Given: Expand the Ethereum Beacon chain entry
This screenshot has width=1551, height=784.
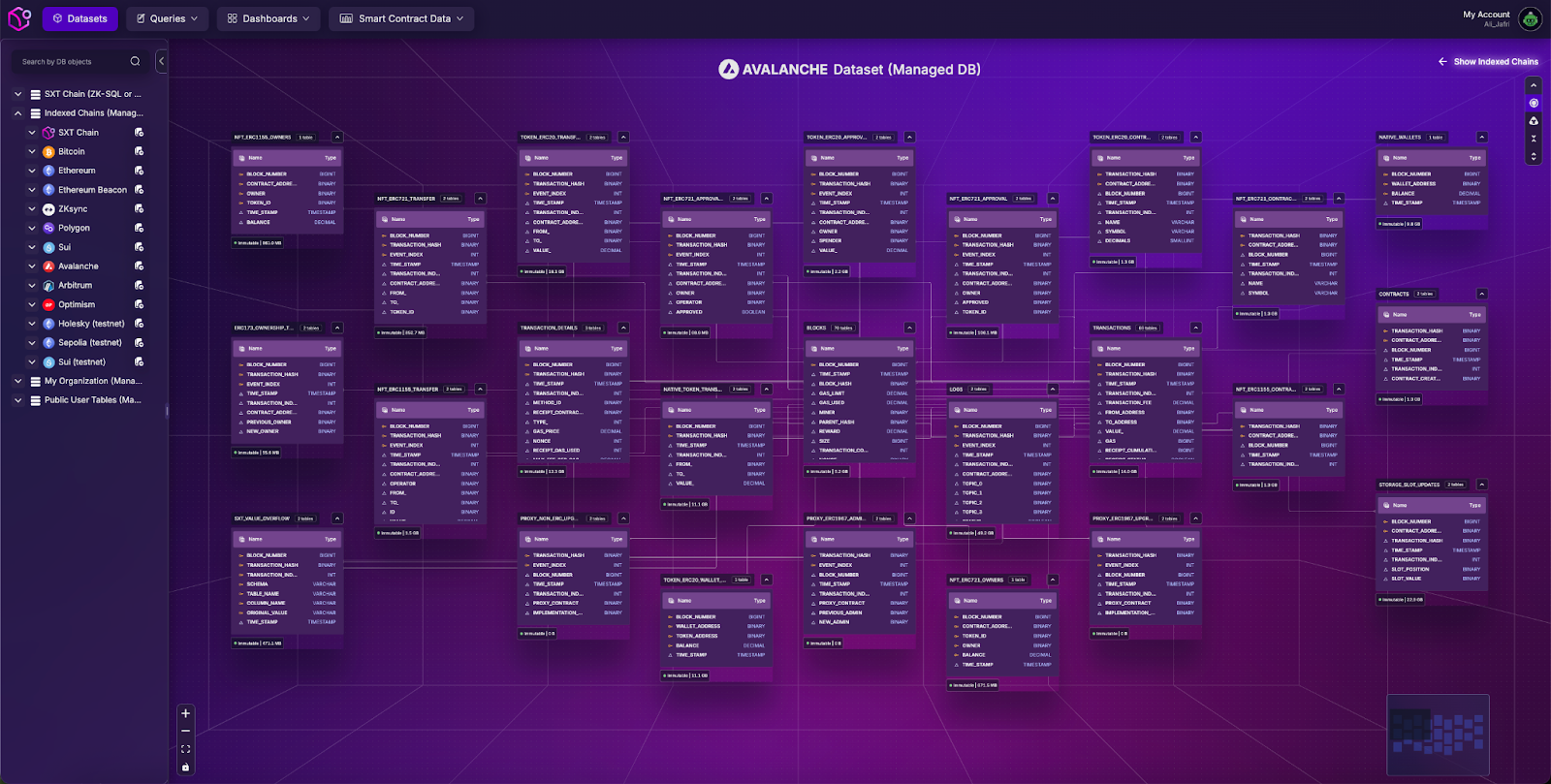Looking at the screenshot, I should [32, 190].
